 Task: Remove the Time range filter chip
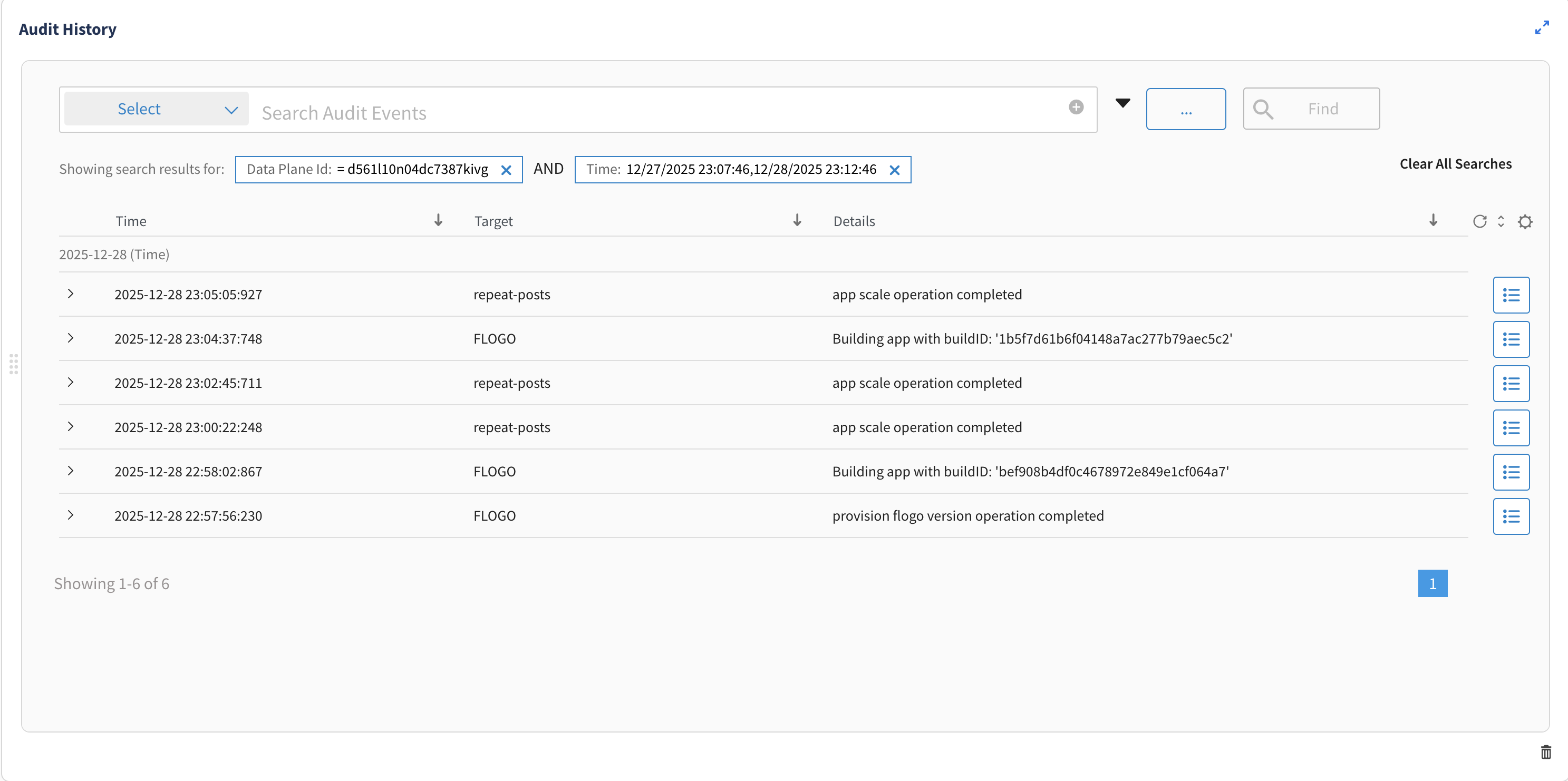[x=894, y=170]
